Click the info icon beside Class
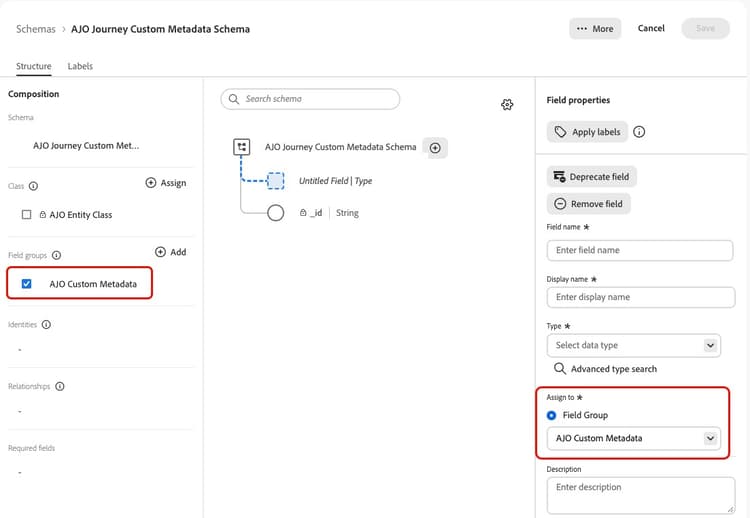The height and width of the screenshot is (518, 750). pyautogui.click(x=33, y=186)
